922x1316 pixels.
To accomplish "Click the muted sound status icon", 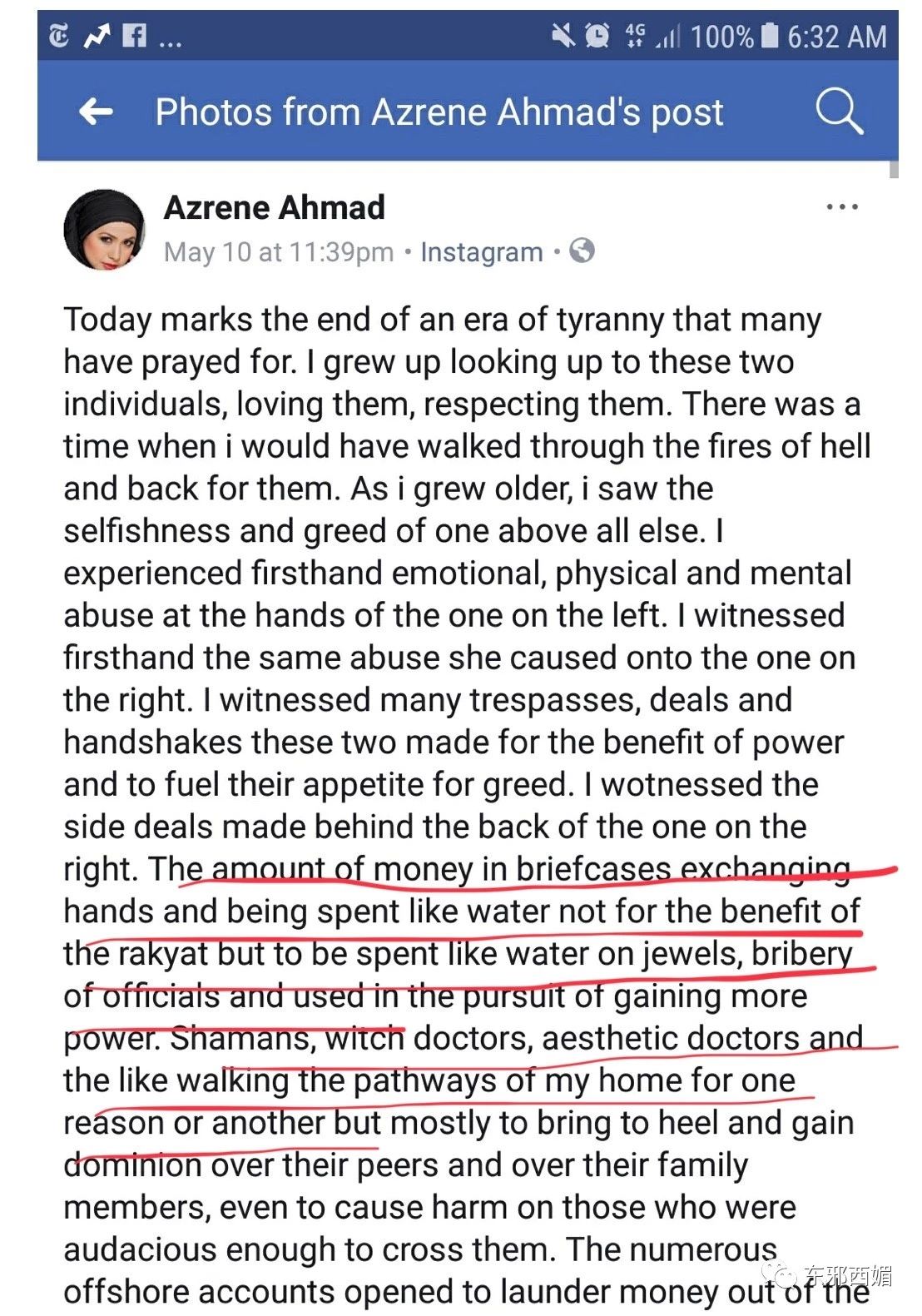I will [x=563, y=36].
